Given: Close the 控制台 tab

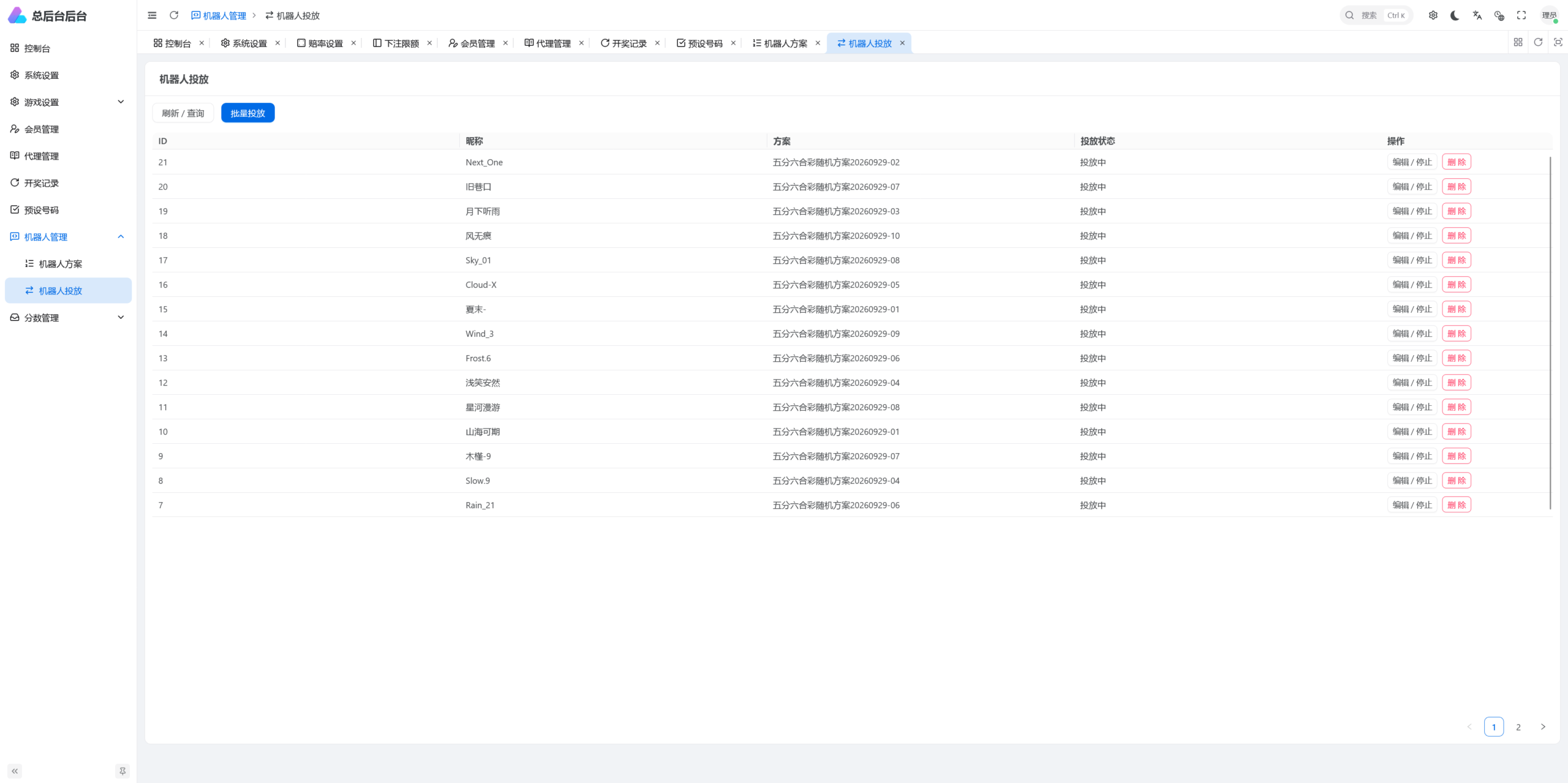Looking at the screenshot, I should [x=202, y=43].
